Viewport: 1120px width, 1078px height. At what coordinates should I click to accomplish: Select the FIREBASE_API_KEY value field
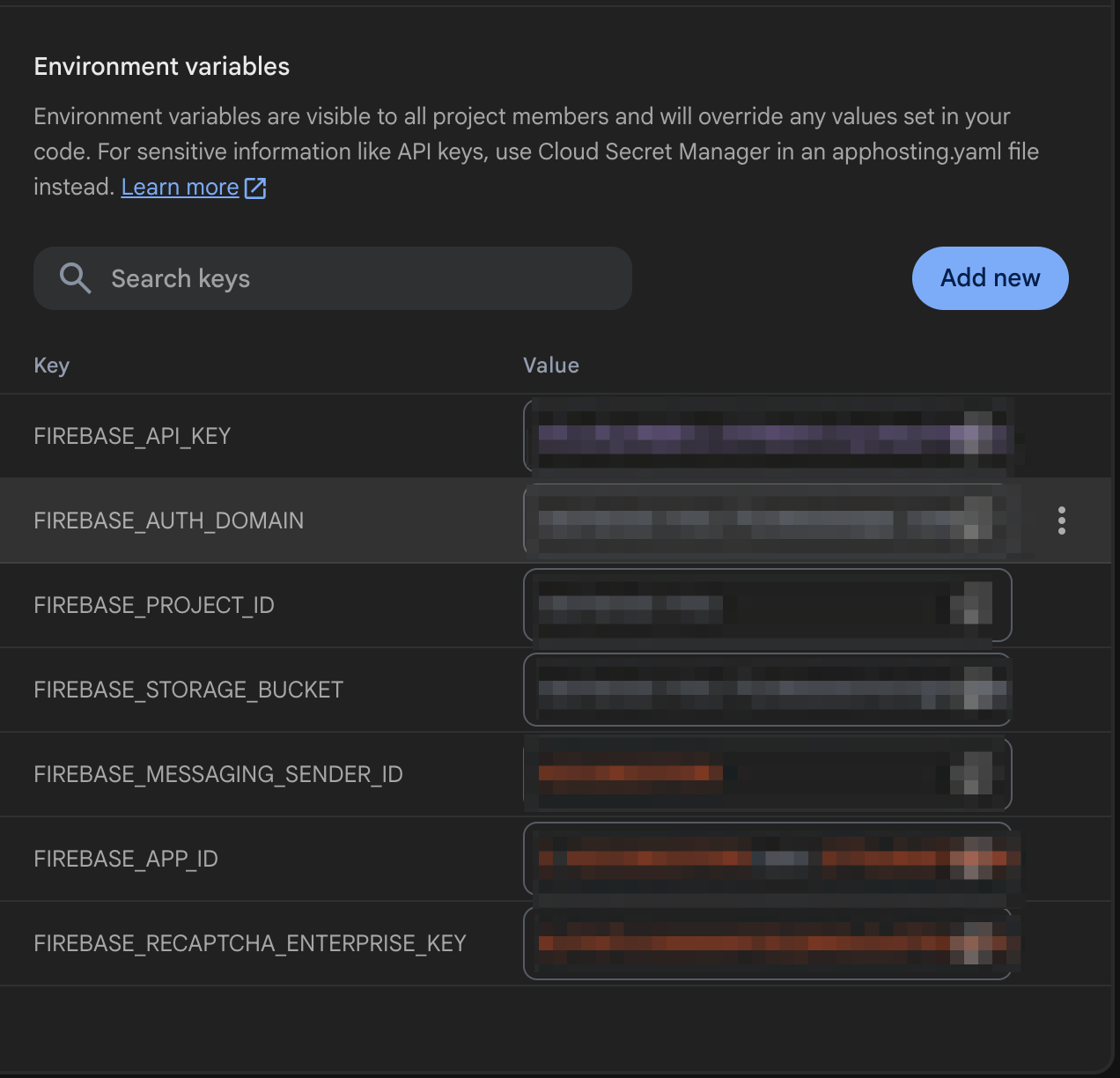point(768,436)
